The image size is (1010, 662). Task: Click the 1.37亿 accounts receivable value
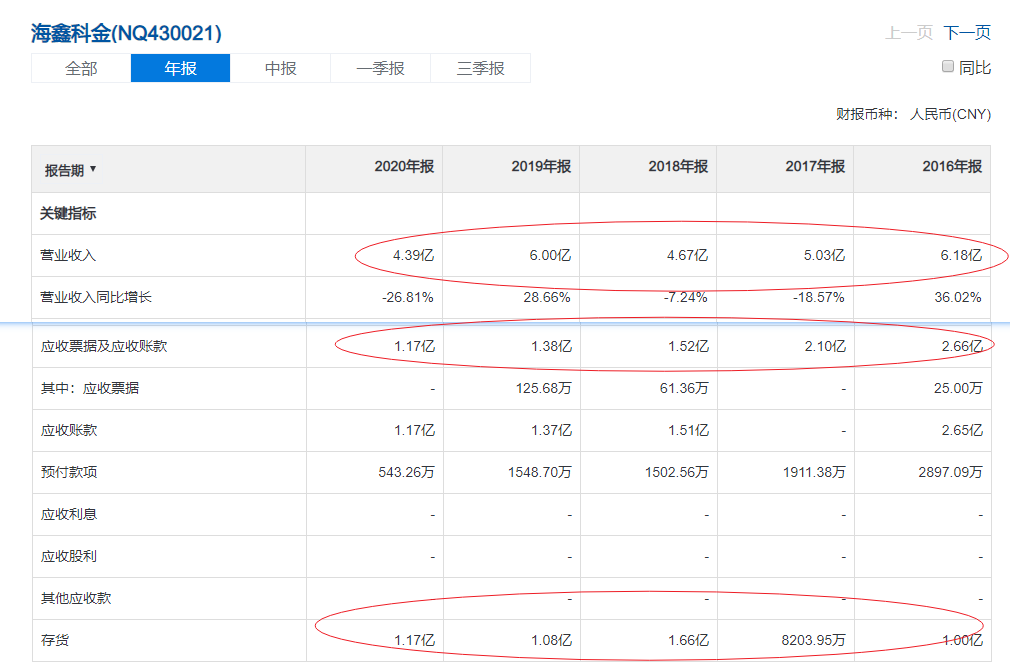551,430
